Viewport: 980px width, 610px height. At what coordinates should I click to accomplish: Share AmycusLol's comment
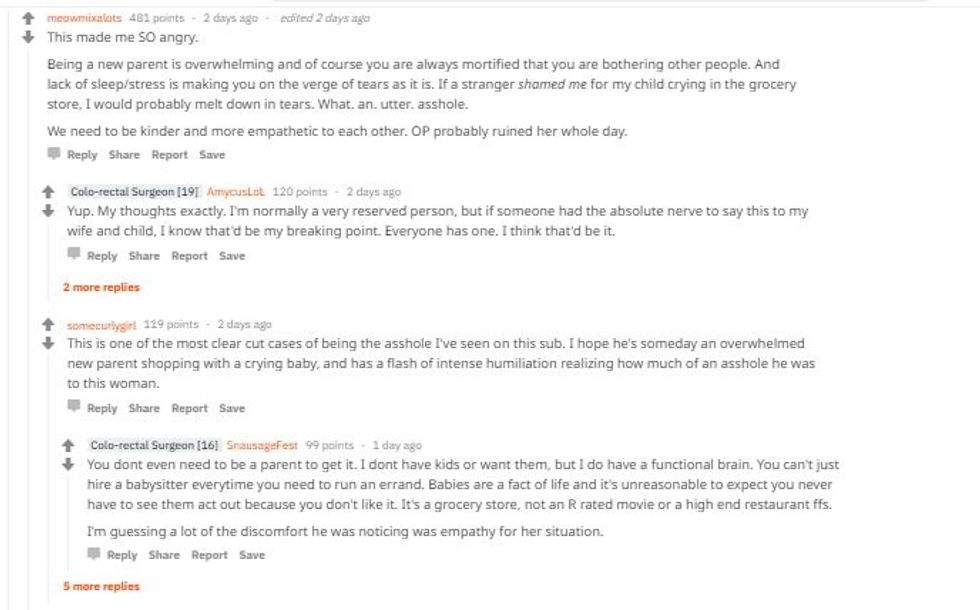point(144,256)
